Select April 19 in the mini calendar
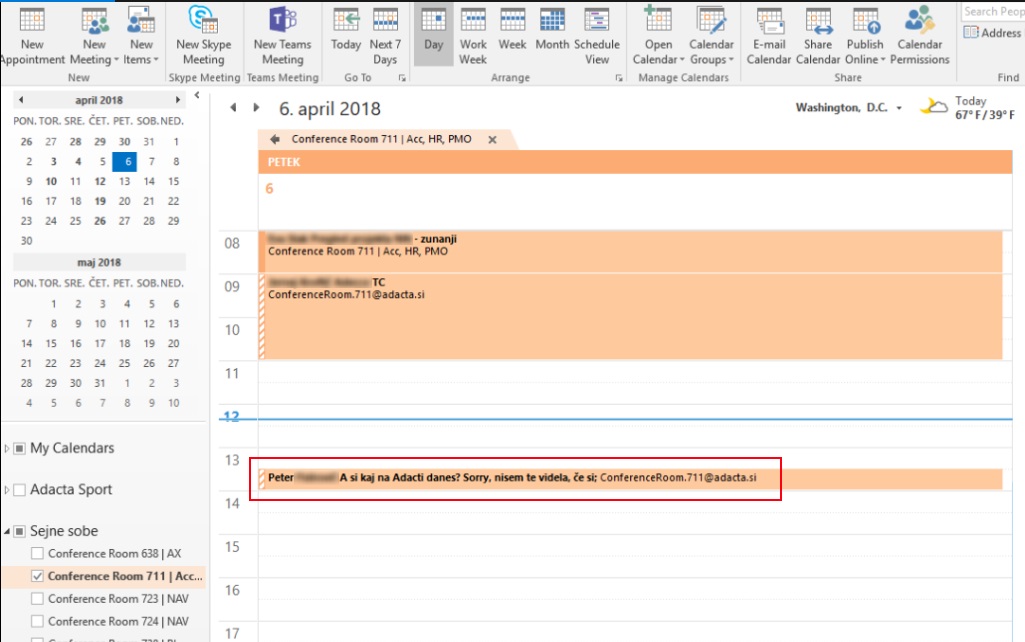The width and height of the screenshot is (1025, 642). [100, 201]
